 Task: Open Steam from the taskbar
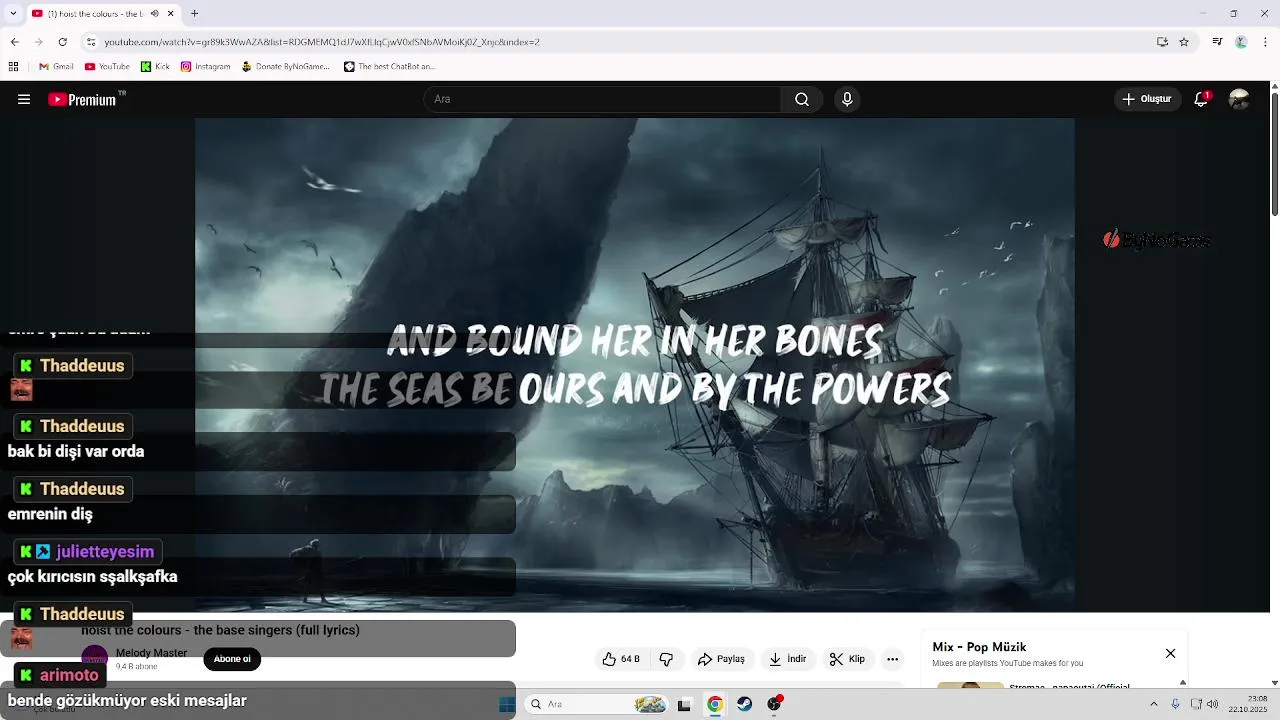click(x=744, y=704)
